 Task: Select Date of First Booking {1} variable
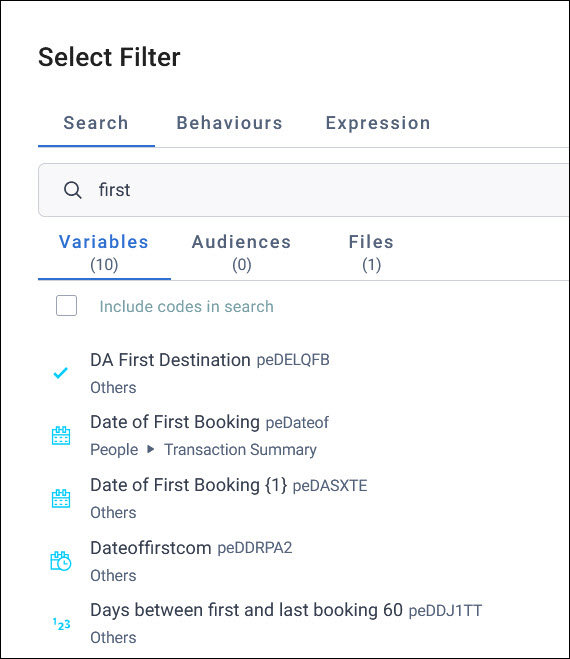click(189, 485)
